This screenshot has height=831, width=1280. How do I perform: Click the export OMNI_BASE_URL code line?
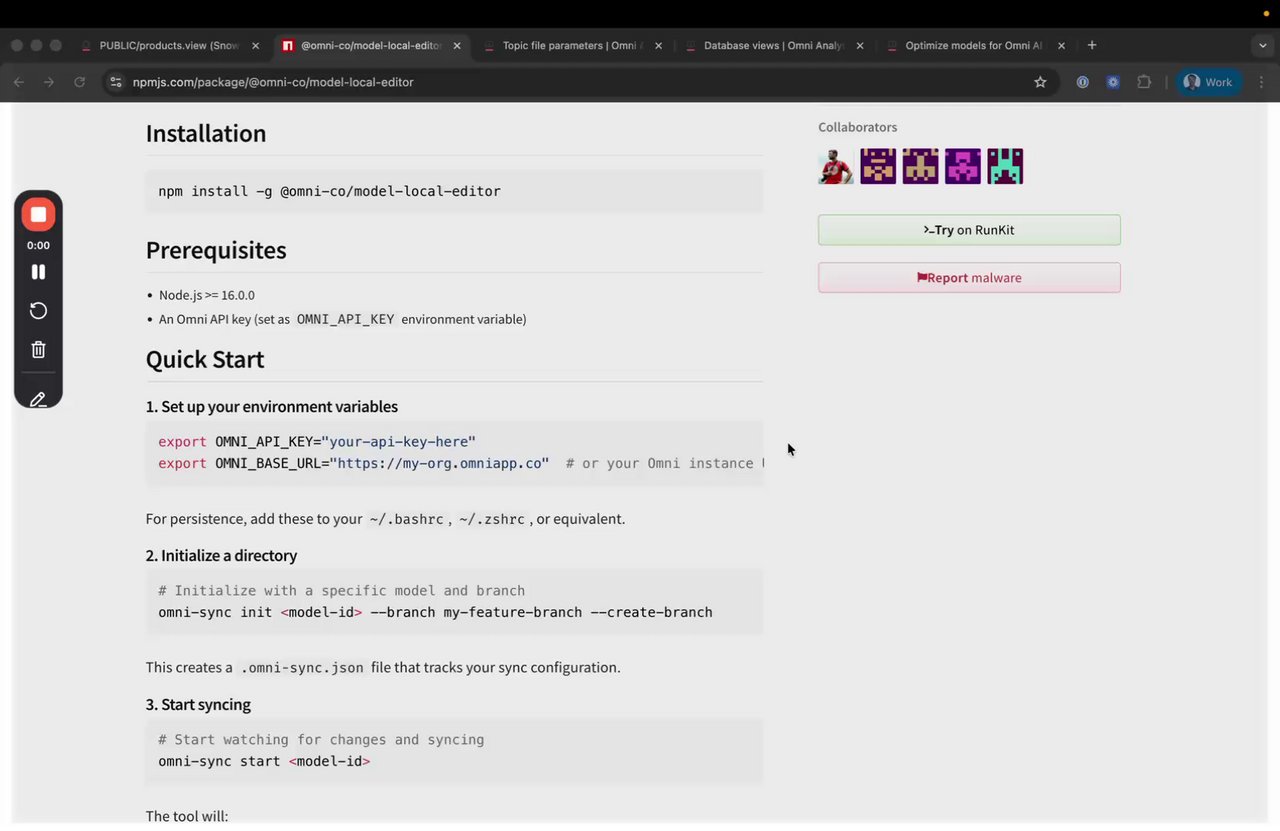460,463
